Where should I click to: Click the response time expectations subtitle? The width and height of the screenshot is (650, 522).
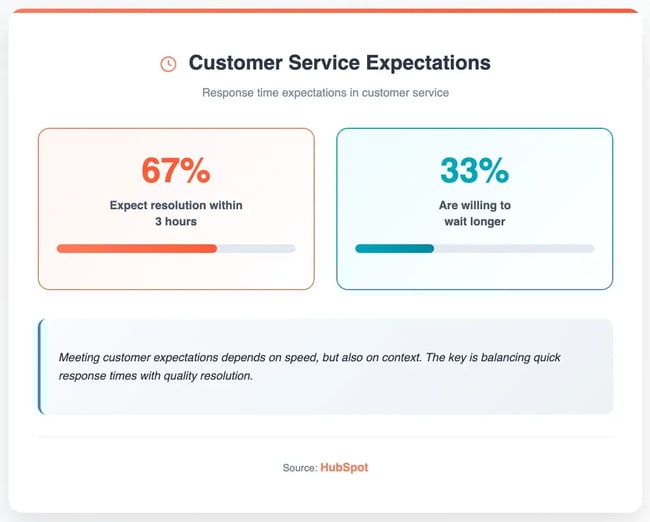[325, 93]
